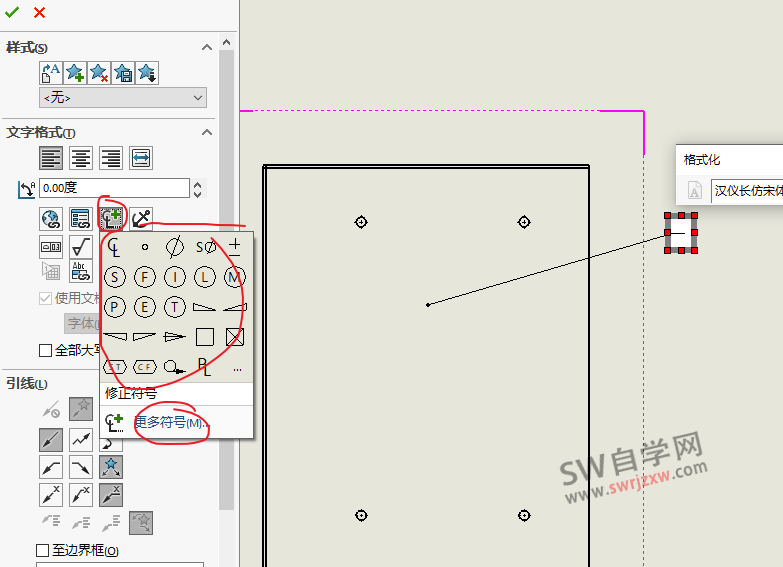The image size is (783, 567).
Task: Confirm the note with the green checkmark
Action: 12,12
